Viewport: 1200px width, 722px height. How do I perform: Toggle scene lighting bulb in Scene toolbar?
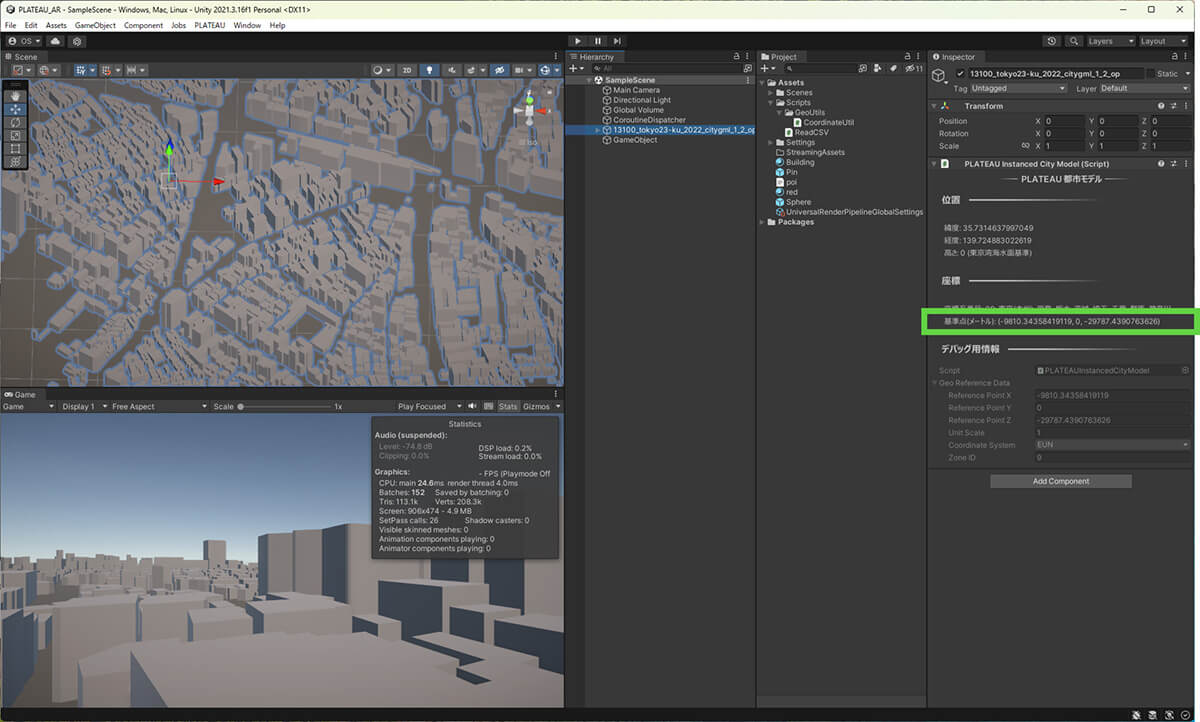pyautogui.click(x=430, y=70)
